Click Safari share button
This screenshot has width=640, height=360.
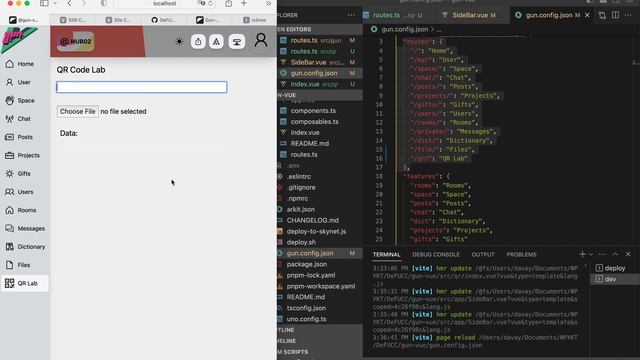[229, 3]
